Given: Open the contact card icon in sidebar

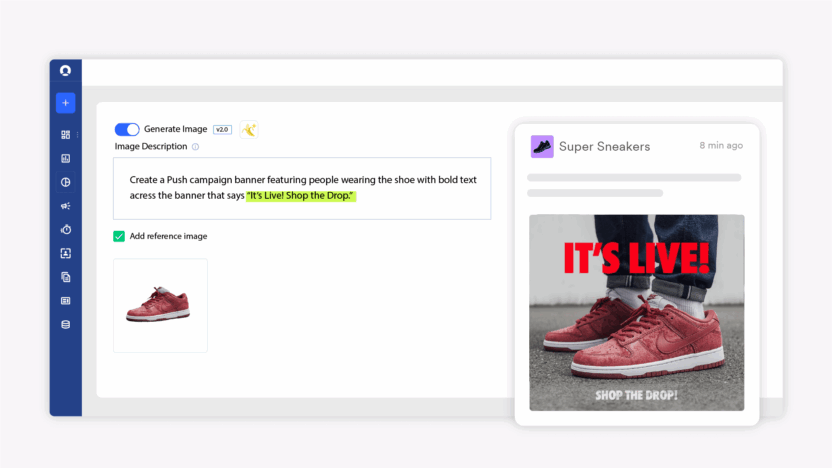Looking at the screenshot, I should [65, 253].
